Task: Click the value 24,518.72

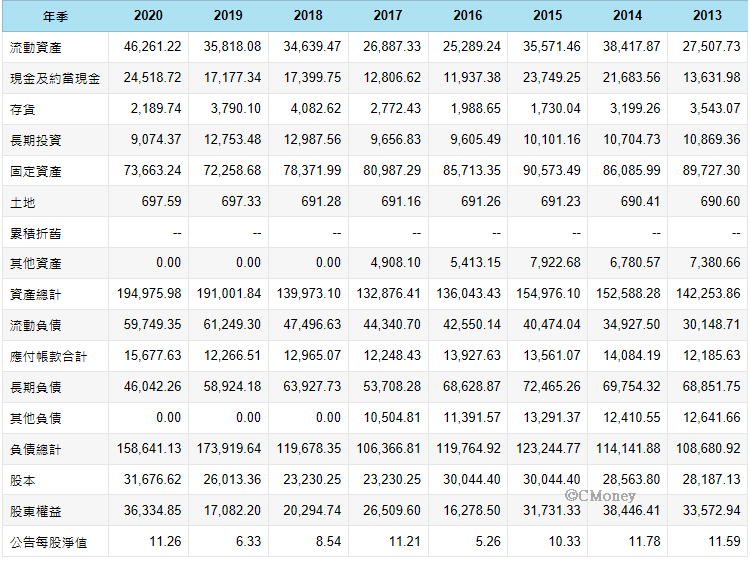Action: click(x=153, y=77)
